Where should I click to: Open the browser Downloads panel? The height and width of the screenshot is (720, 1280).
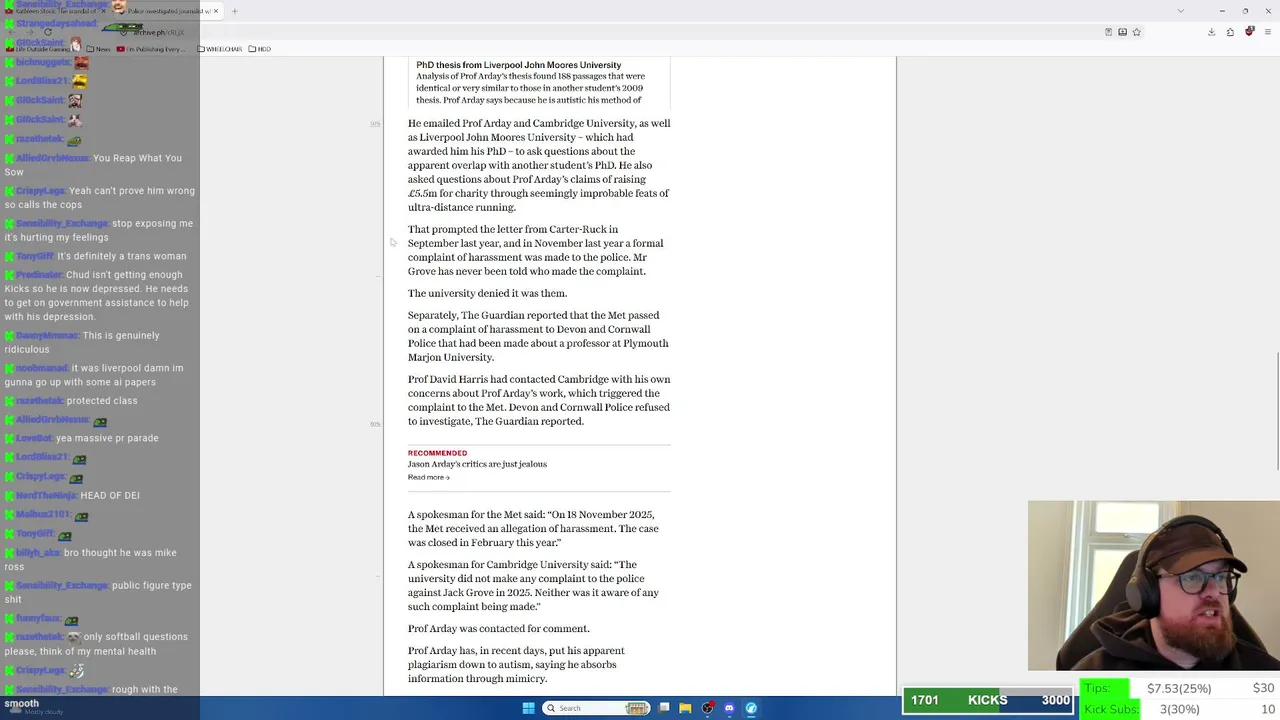coord(1211,32)
